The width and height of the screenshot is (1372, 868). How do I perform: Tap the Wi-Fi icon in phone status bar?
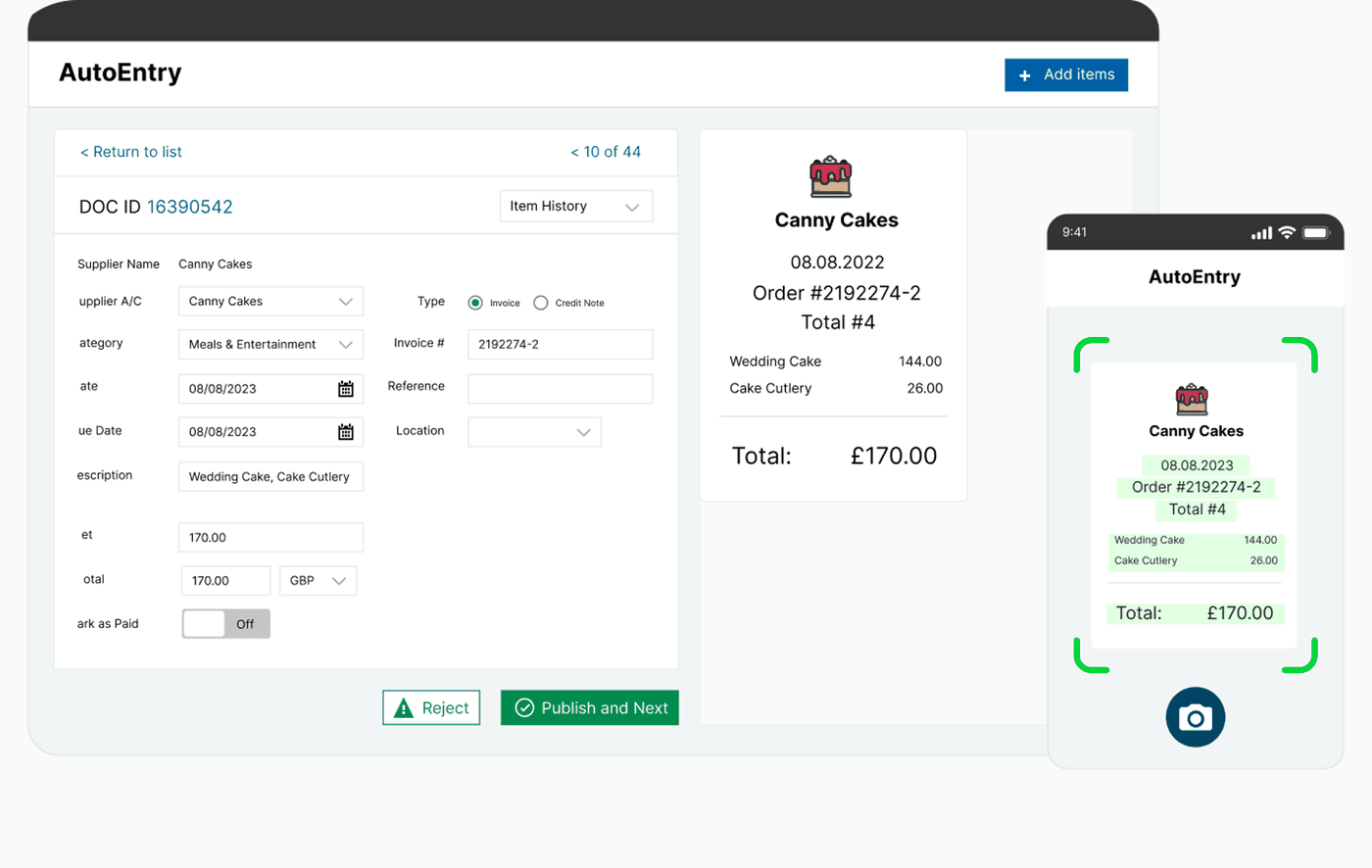click(1287, 232)
